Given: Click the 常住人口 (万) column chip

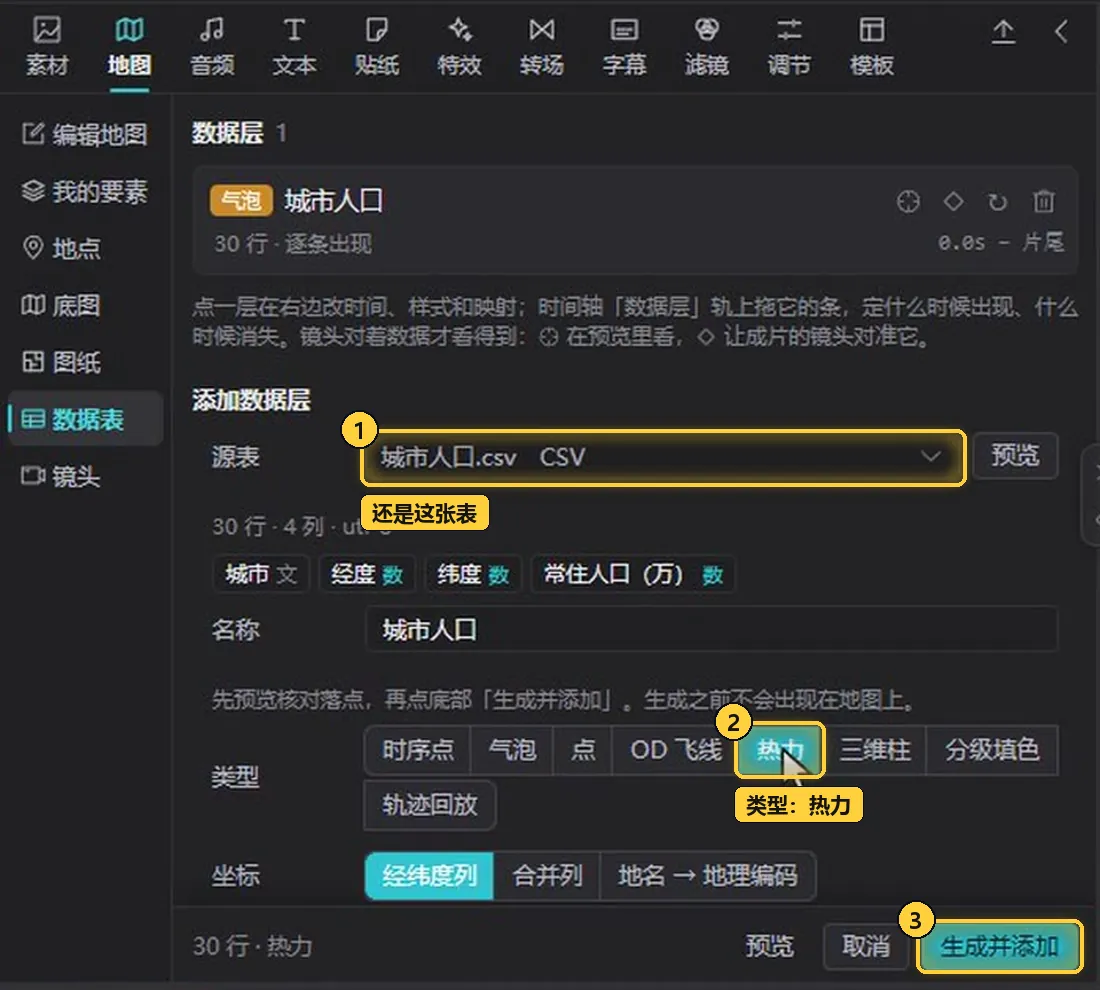Looking at the screenshot, I should (633, 574).
